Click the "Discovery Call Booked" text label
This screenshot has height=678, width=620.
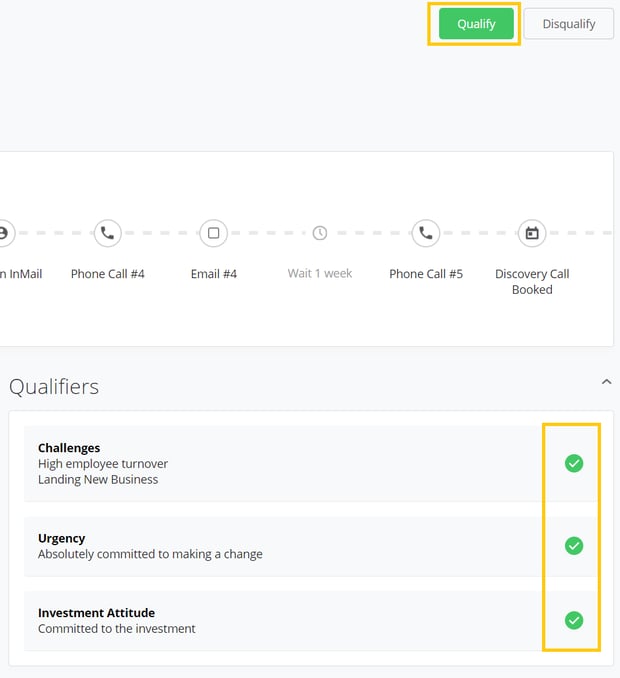click(532, 281)
